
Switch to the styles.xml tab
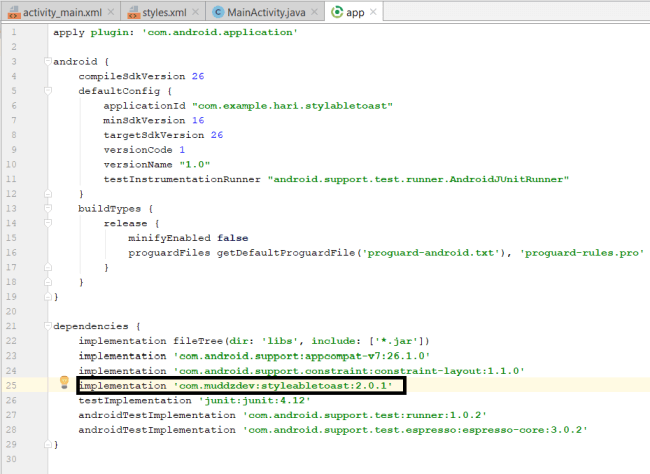[x=164, y=12]
